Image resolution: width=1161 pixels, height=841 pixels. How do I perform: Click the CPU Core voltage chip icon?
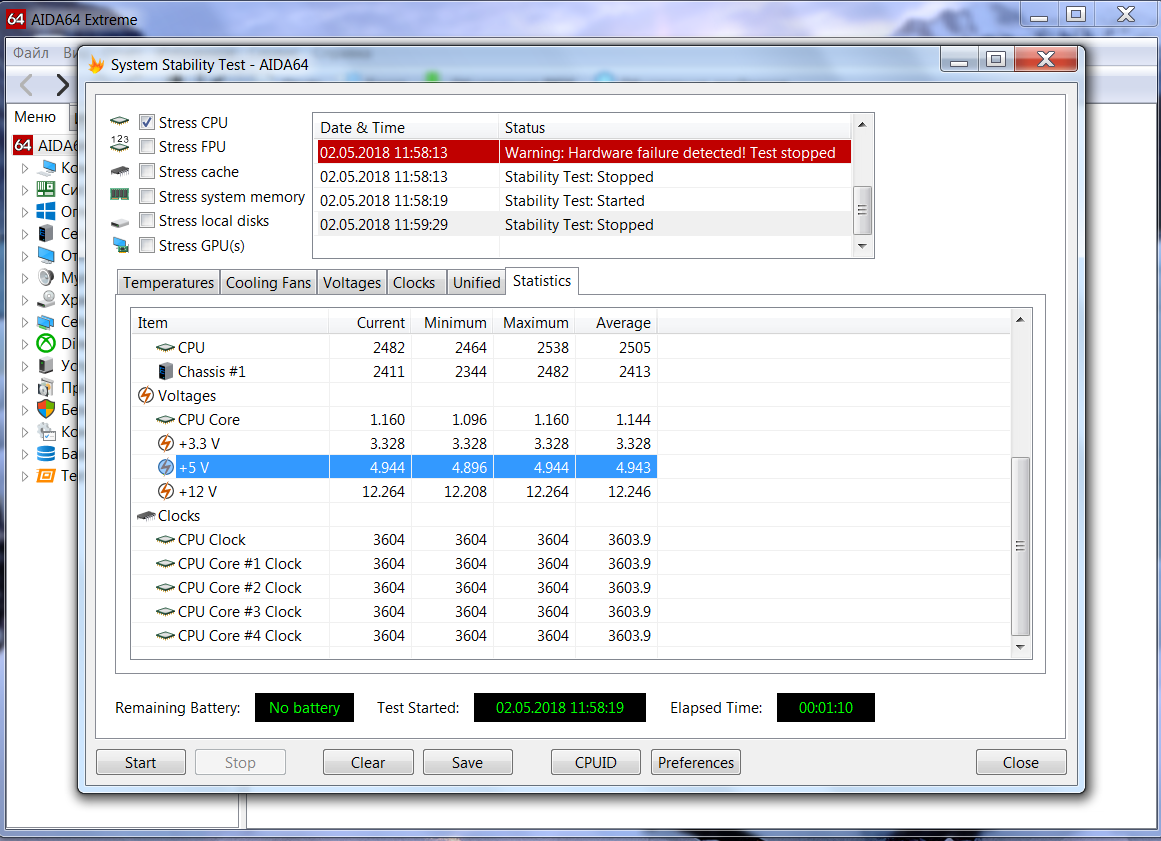click(x=165, y=420)
